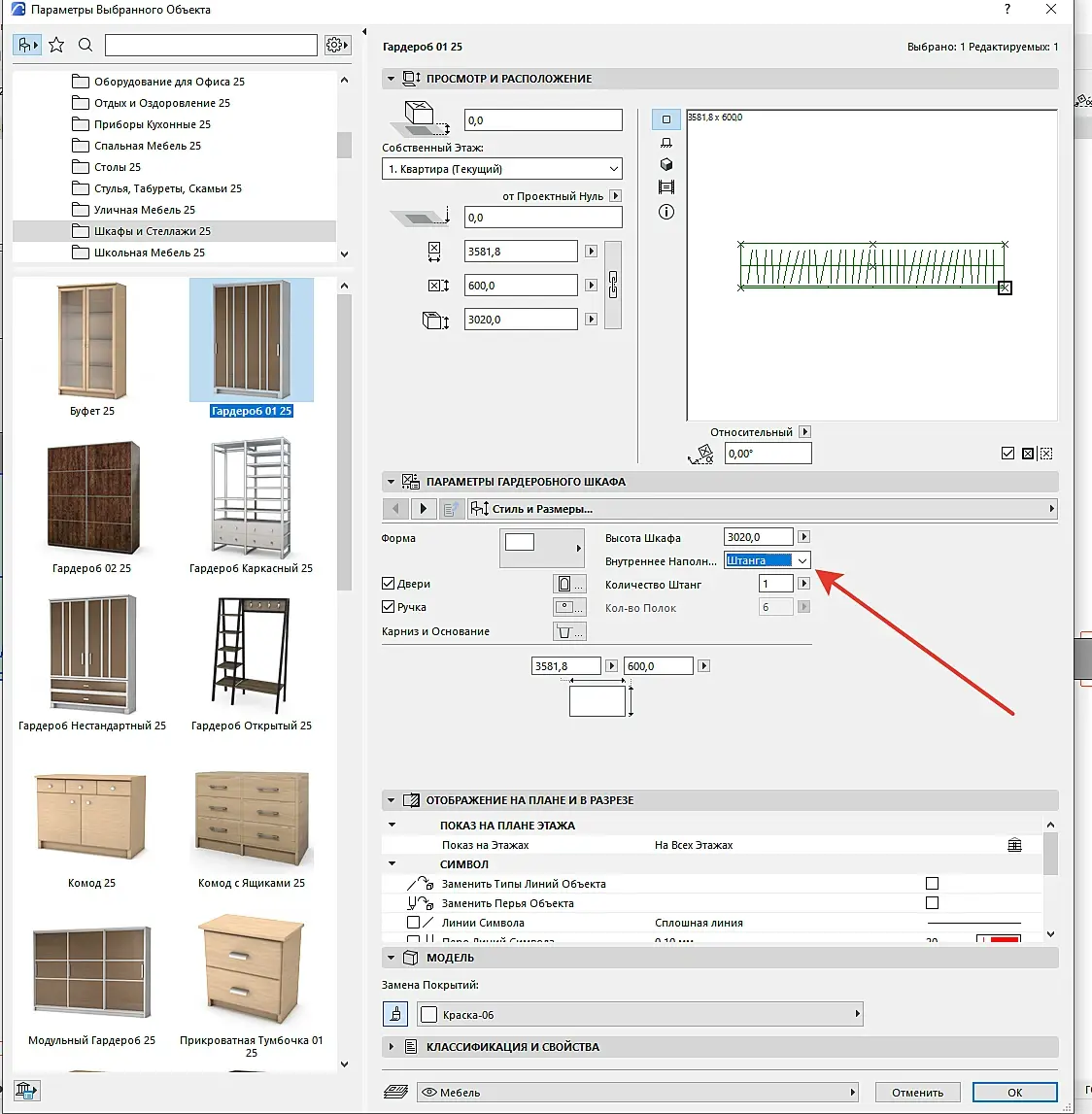
Task: Toggle the dimension chain link icon
Action: tap(613, 286)
